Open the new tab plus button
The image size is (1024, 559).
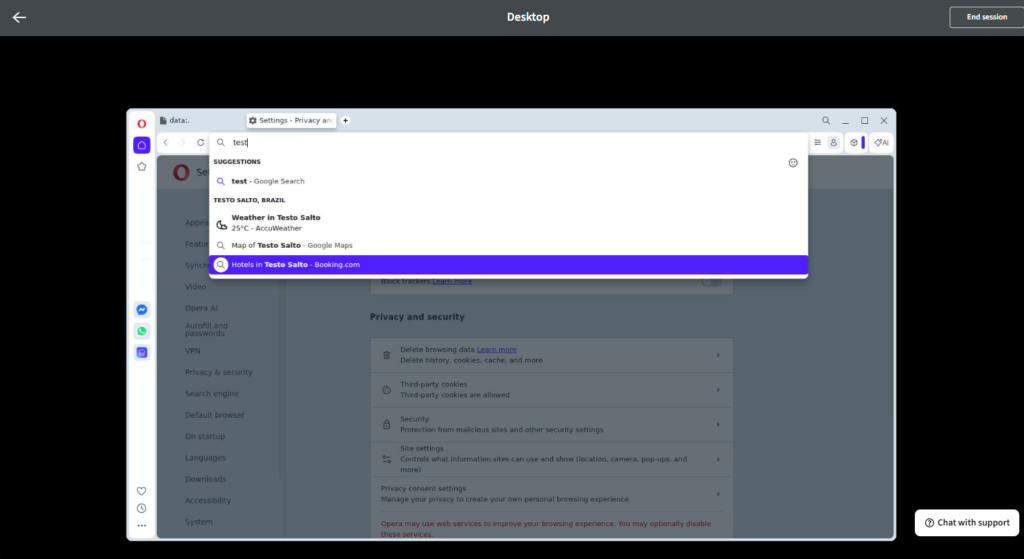coord(346,120)
